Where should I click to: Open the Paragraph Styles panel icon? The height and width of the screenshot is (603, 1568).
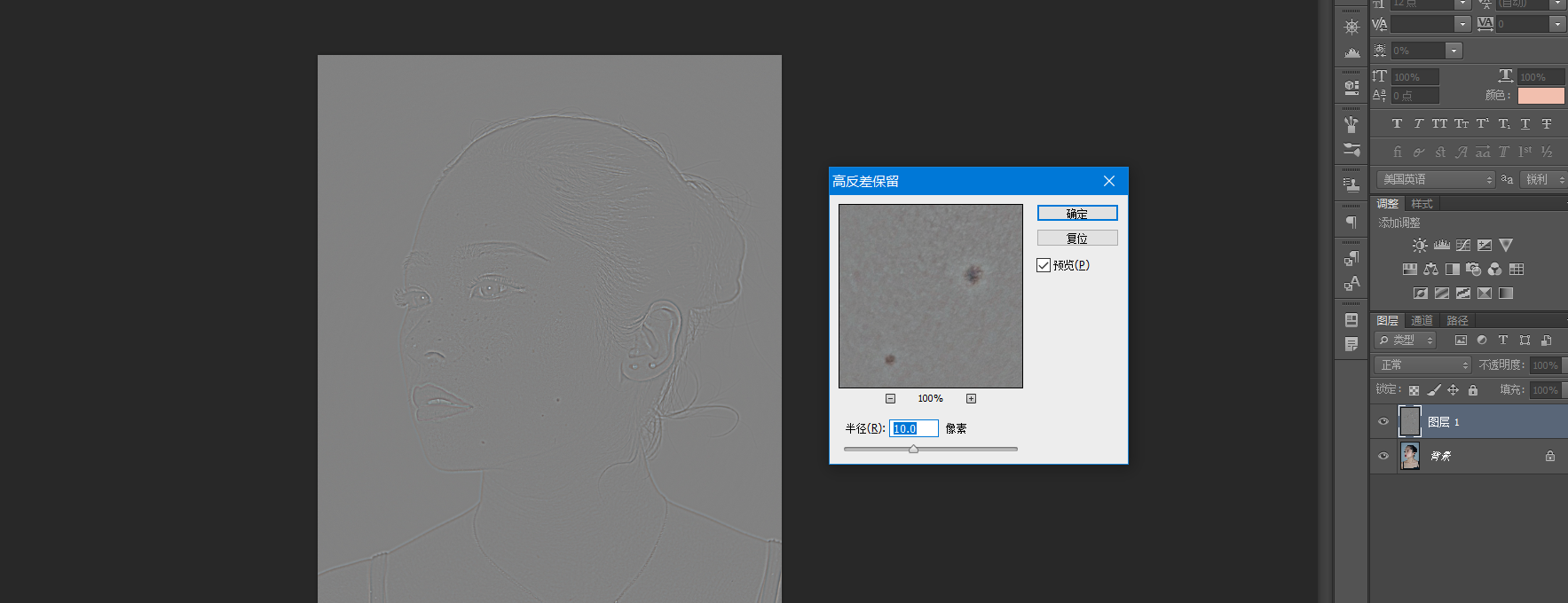pos(1351,258)
